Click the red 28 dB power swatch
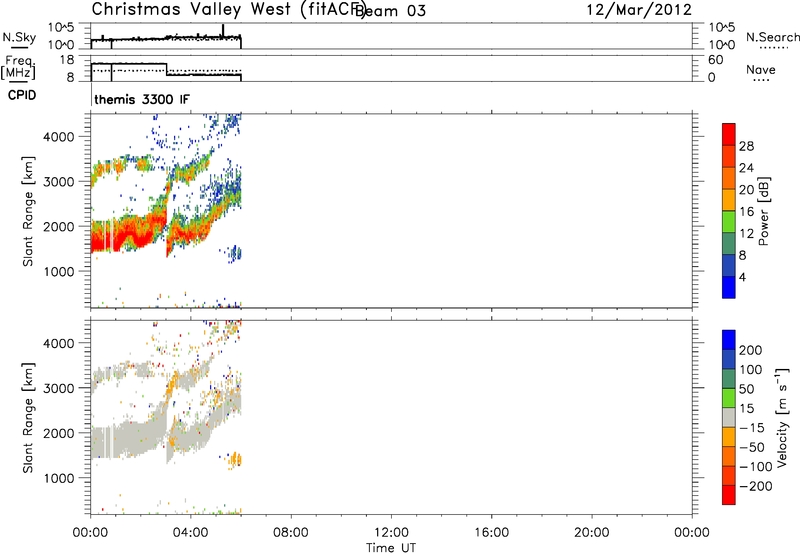This screenshot has height=554, width=800. point(729,134)
